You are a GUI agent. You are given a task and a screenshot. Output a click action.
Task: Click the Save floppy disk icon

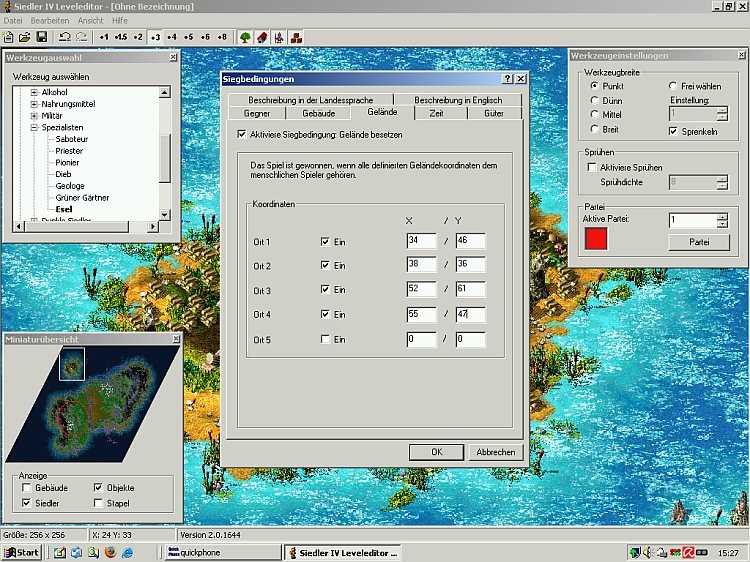pos(42,37)
